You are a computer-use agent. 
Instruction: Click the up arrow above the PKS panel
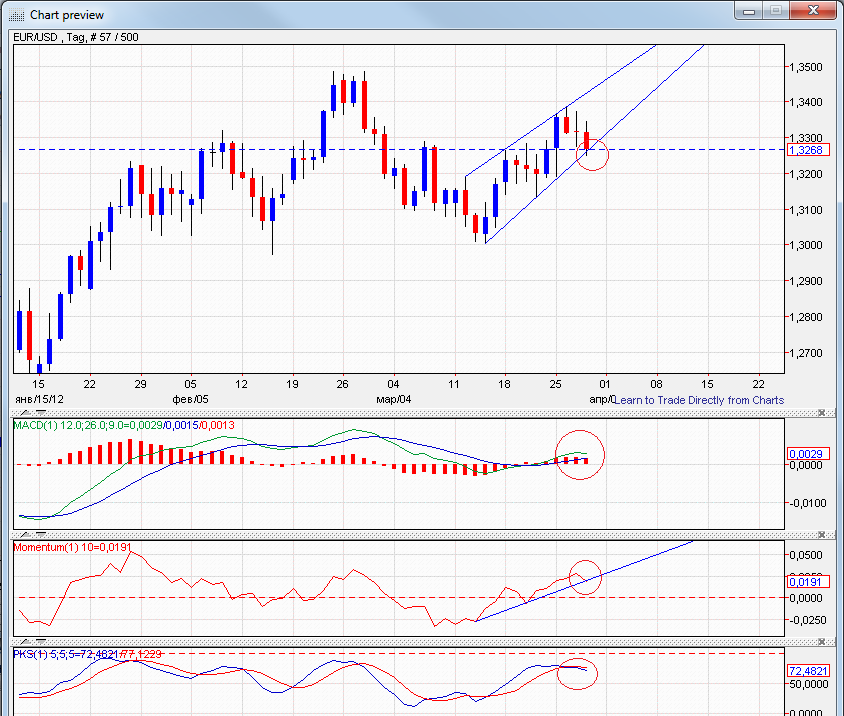click(25, 642)
